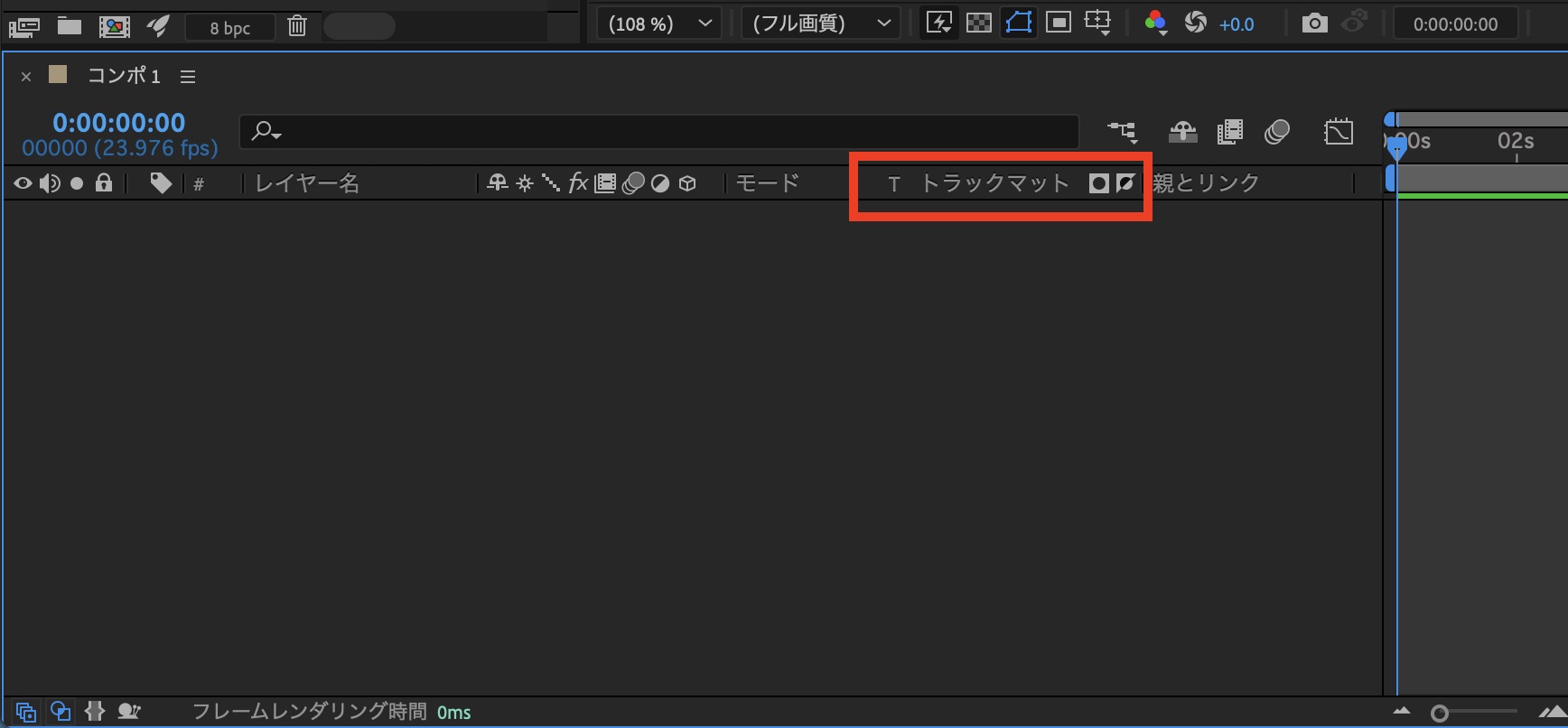Screen dimensions: 1568x728
Task: Click the Fast Previews lightning icon
Action: pyautogui.click(x=938, y=23)
